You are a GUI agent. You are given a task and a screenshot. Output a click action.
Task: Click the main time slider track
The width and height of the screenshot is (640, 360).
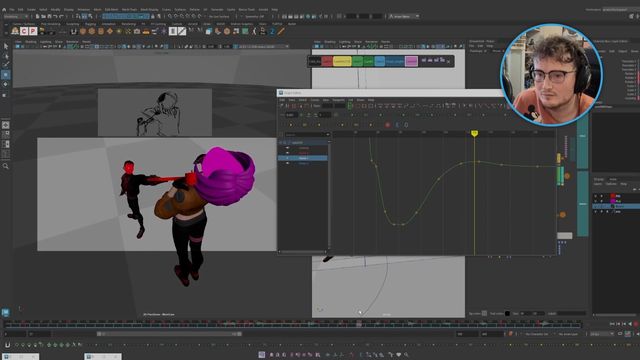point(292,324)
